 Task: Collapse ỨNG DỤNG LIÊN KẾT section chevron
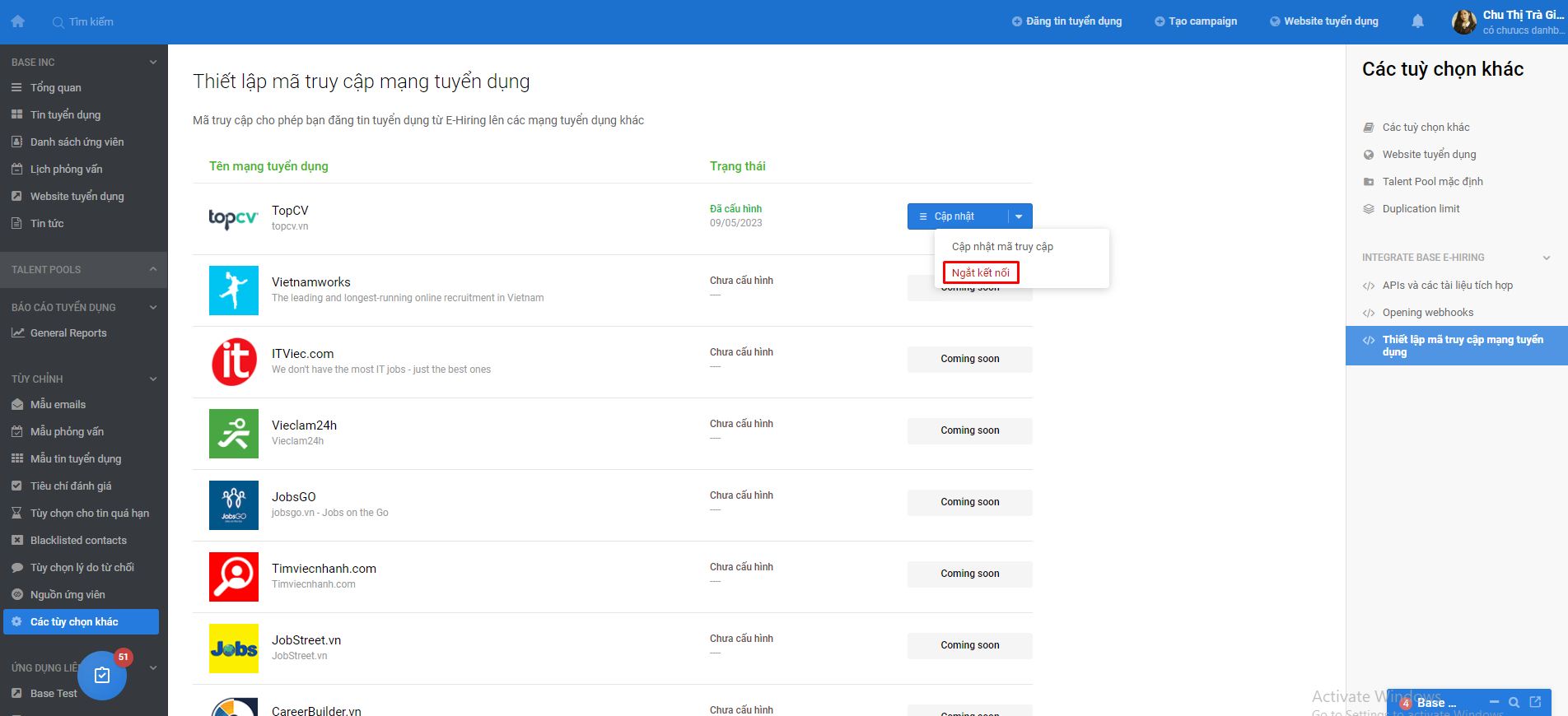(153, 667)
